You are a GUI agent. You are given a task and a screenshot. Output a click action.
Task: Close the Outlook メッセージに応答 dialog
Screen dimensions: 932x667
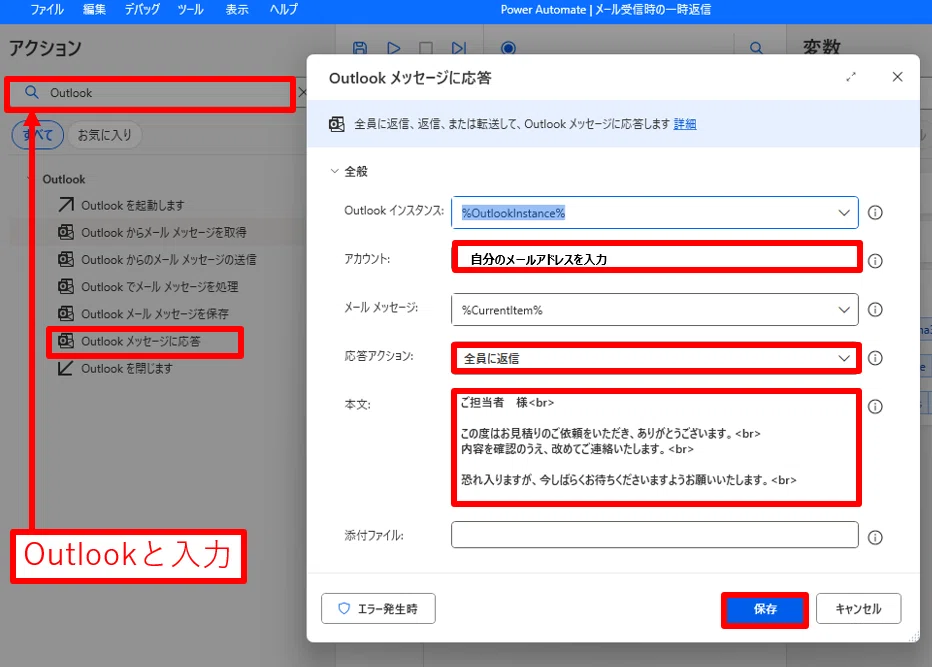(x=898, y=77)
